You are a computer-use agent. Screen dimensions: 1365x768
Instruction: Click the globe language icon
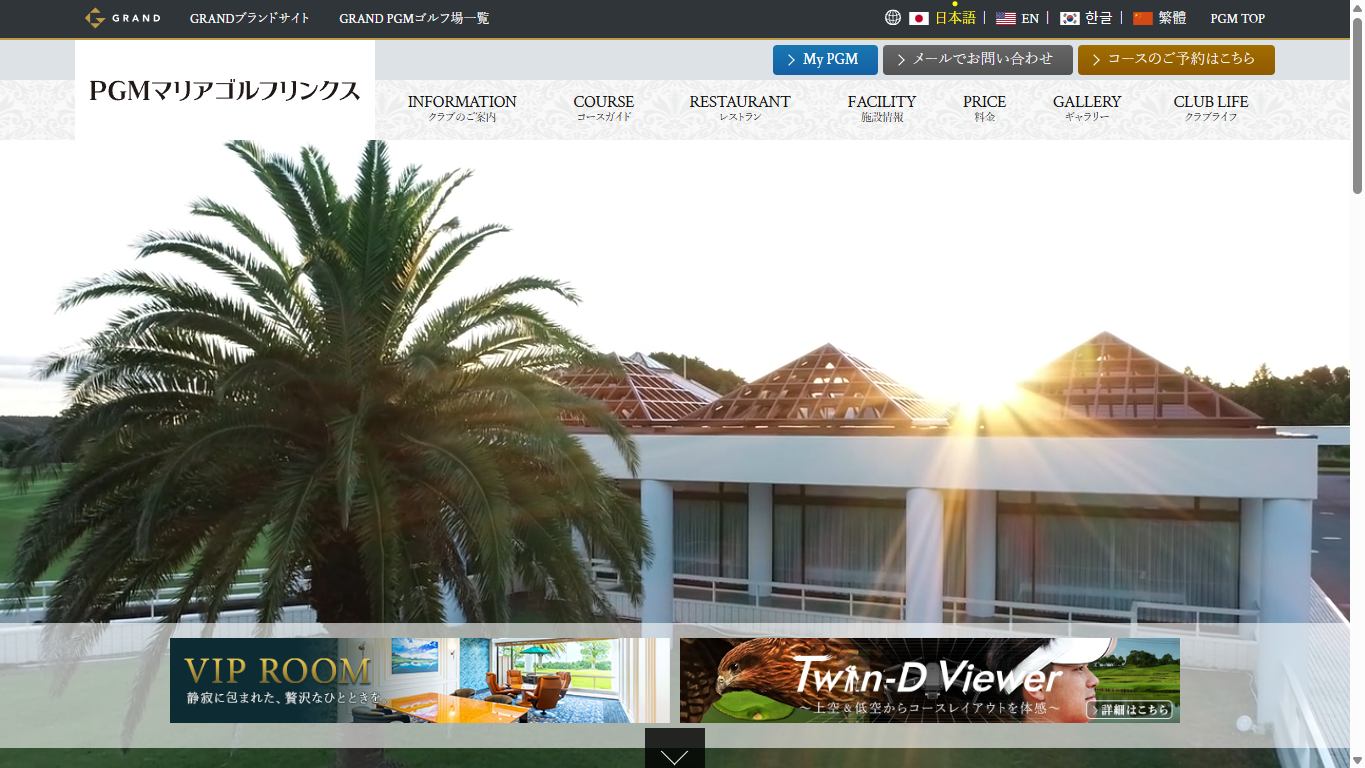(893, 18)
